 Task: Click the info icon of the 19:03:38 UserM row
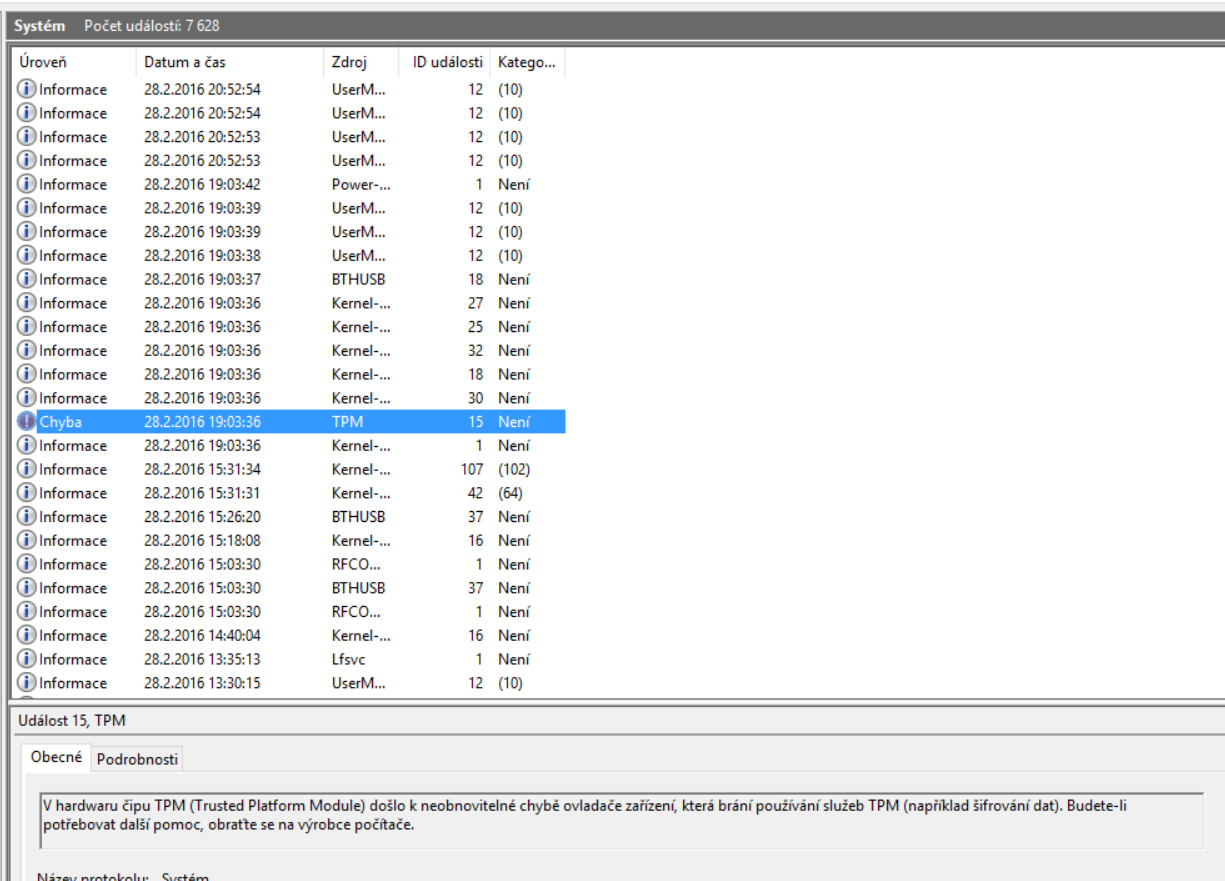click(x=26, y=256)
